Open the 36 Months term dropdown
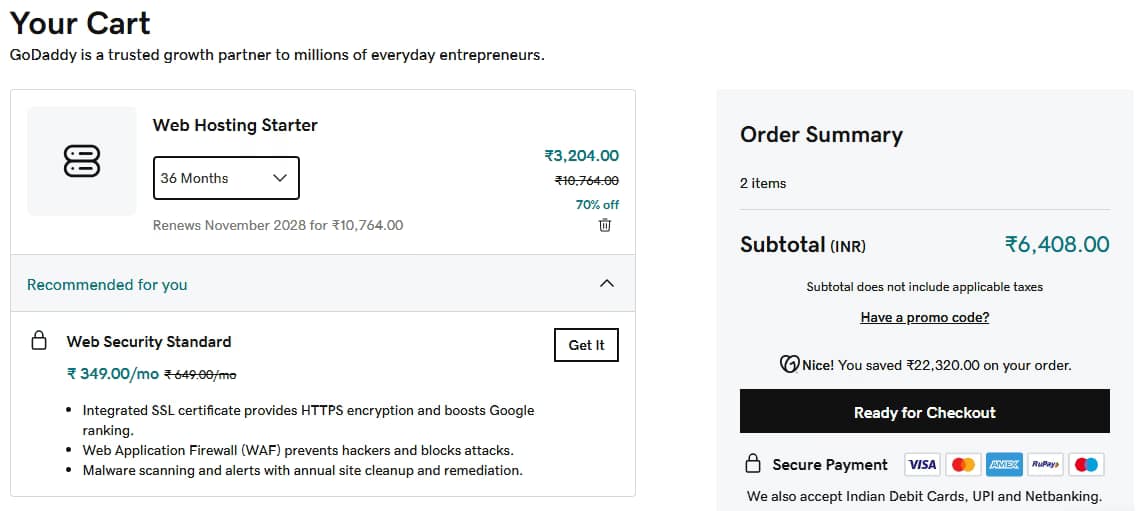The image size is (1136, 511). tap(225, 178)
